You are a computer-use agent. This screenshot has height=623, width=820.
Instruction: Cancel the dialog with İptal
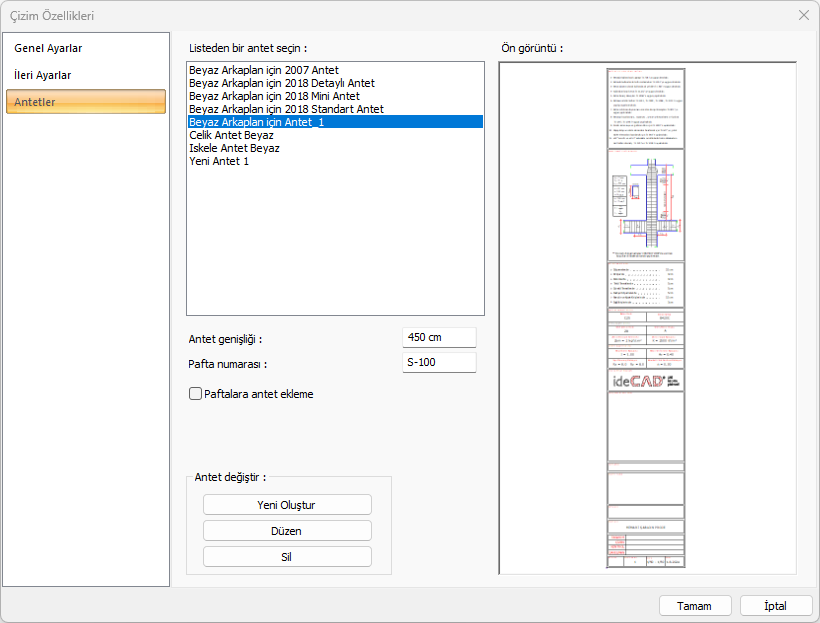[776, 606]
